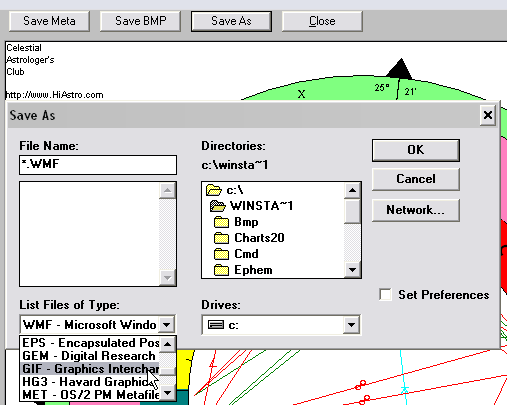507x405 pixels.
Task: Pick the MET - OS/2 PM Metafile option
Action: point(90,395)
